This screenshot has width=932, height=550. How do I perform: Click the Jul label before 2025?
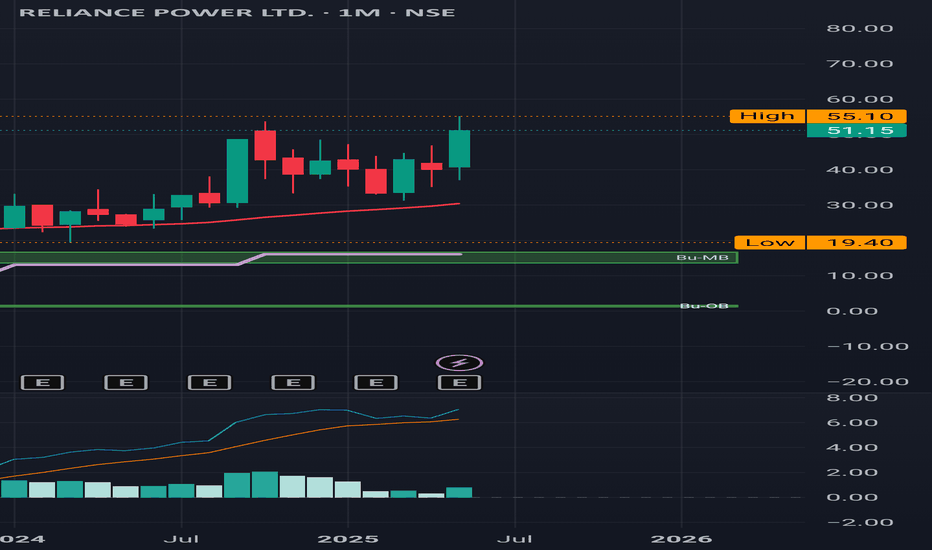coord(181,539)
